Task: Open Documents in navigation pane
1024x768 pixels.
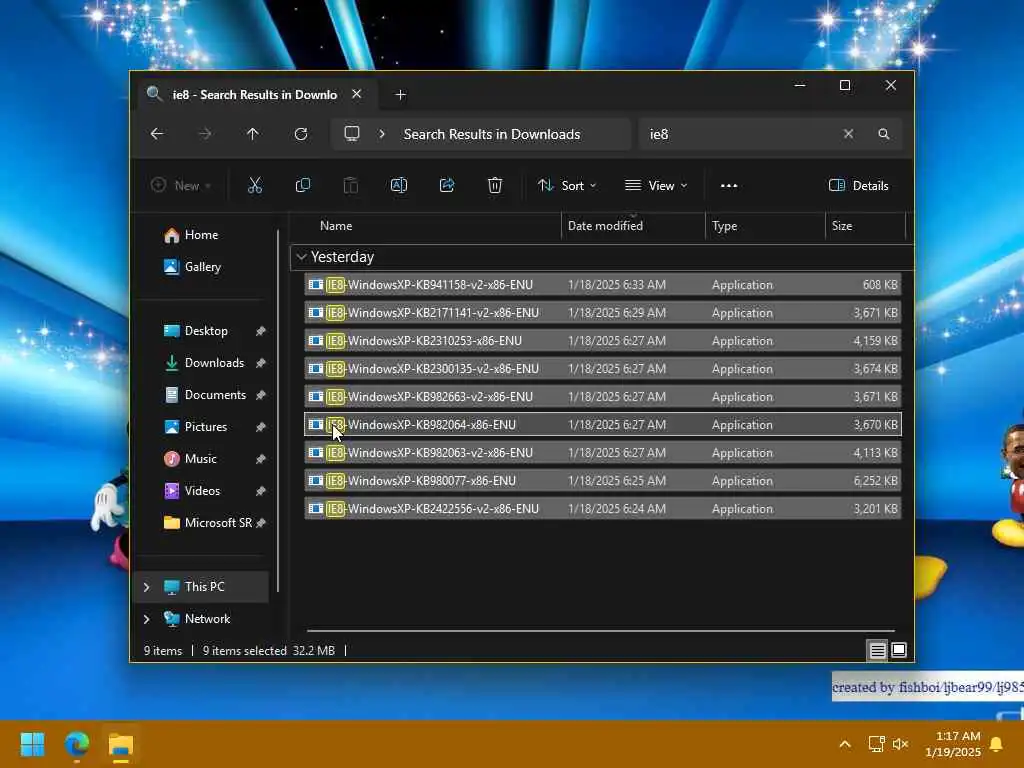Action: click(204, 395)
